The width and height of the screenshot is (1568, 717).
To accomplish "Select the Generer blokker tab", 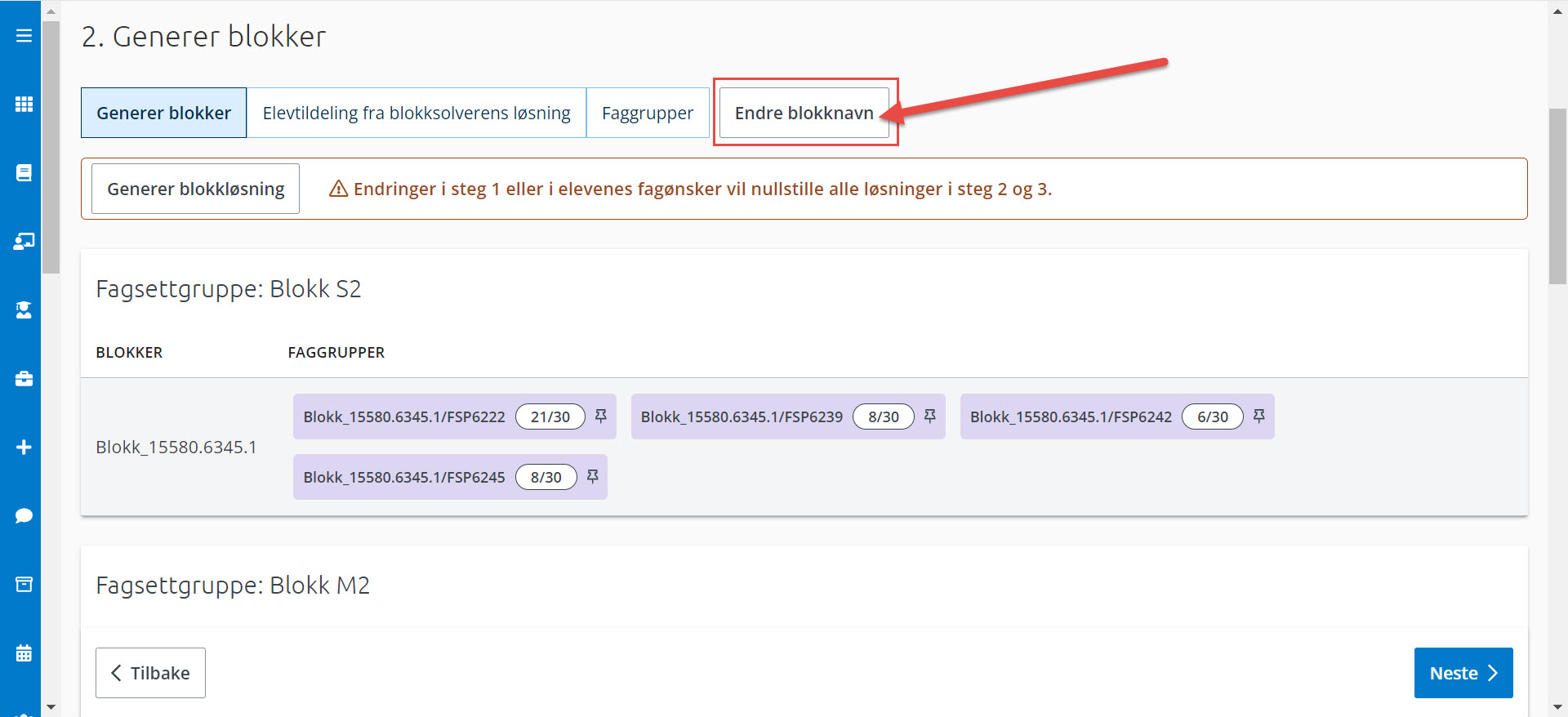I will point(163,113).
